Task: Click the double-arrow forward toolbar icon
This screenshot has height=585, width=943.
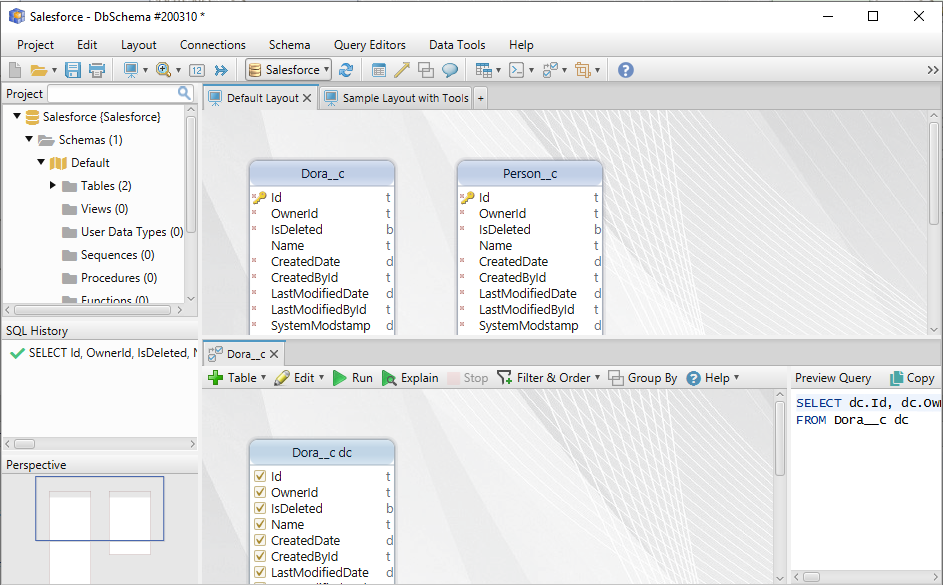Action: [x=221, y=70]
